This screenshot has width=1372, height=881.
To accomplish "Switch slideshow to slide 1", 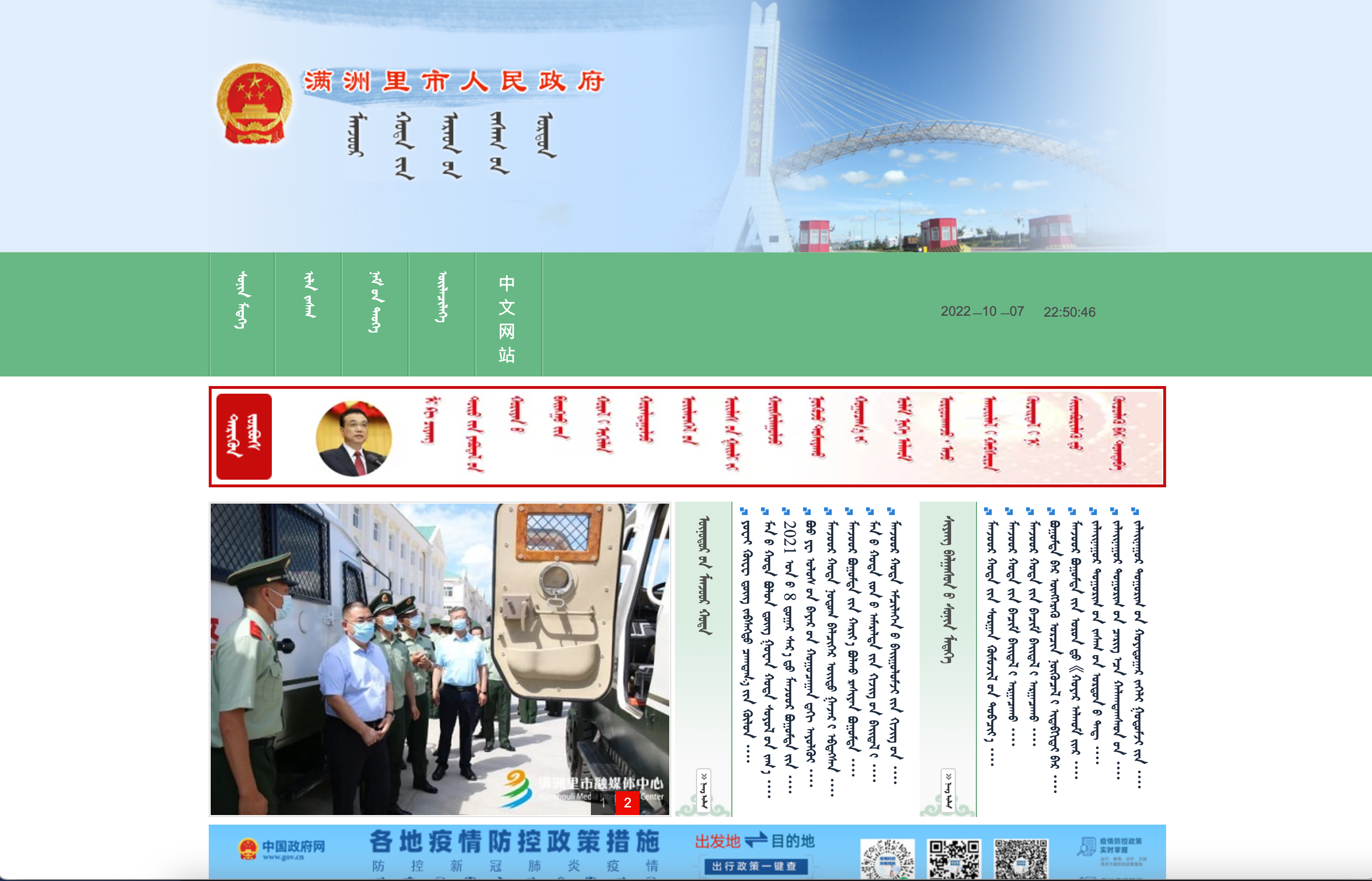I will click(x=603, y=803).
